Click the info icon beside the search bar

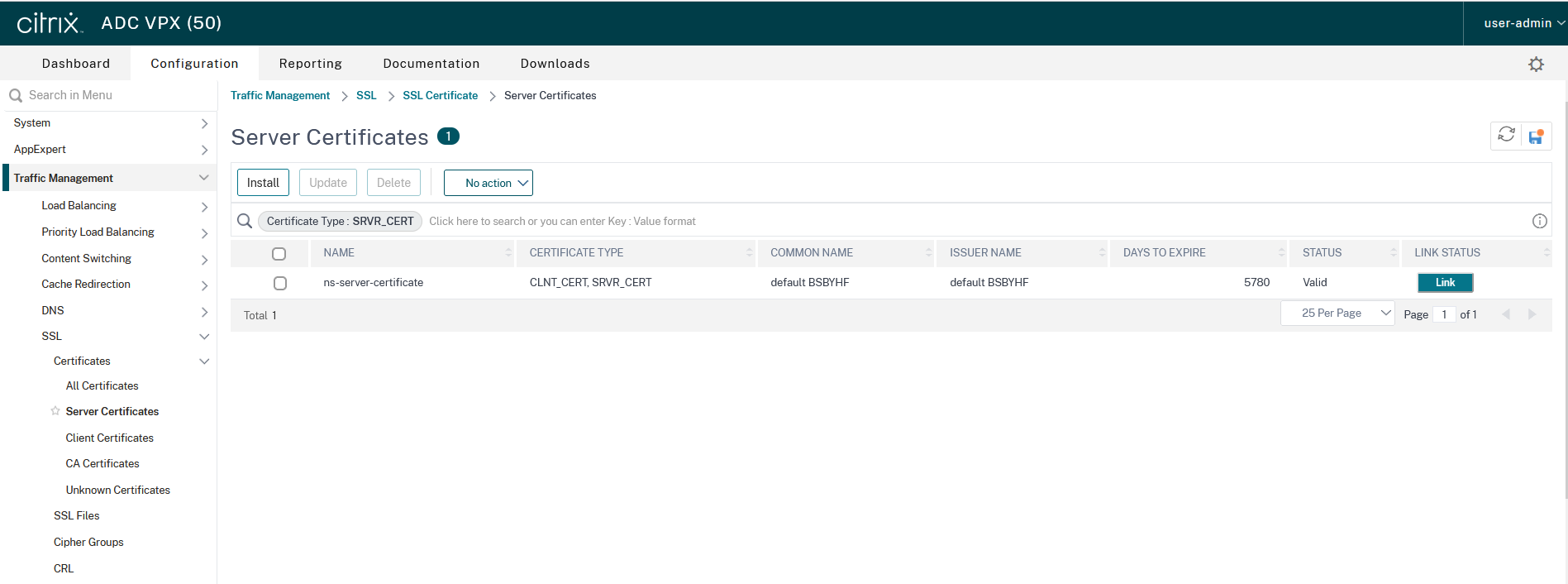(x=1539, y=221)
